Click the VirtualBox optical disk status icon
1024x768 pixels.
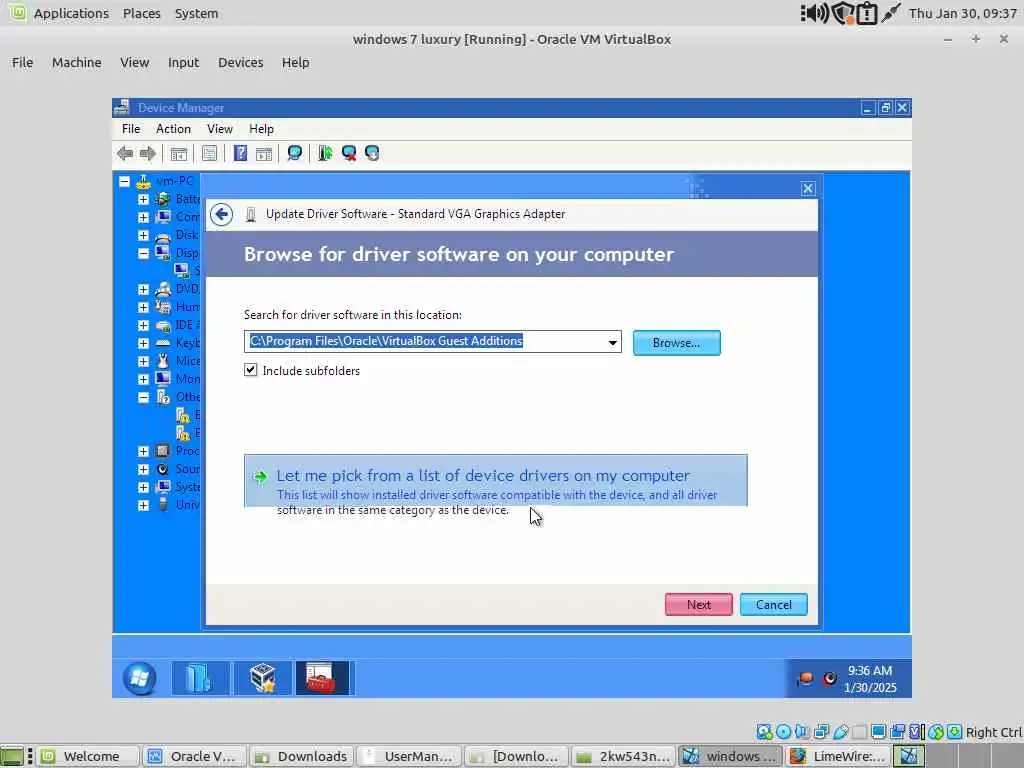pyautogui.click(x=783, y=732)
